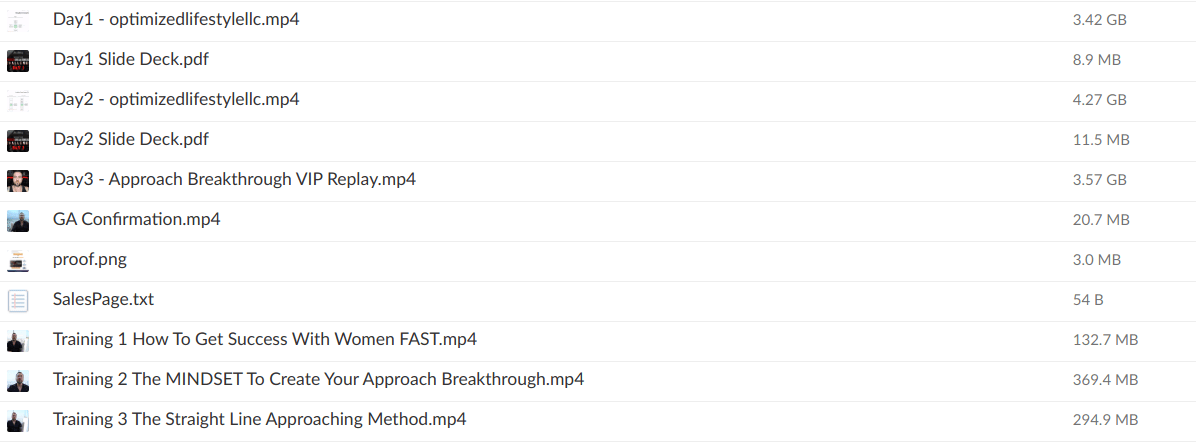Screen dimensions: 1196x443
Task: Click the SalesPage.txt text file icon
Action: coord(18,300)
